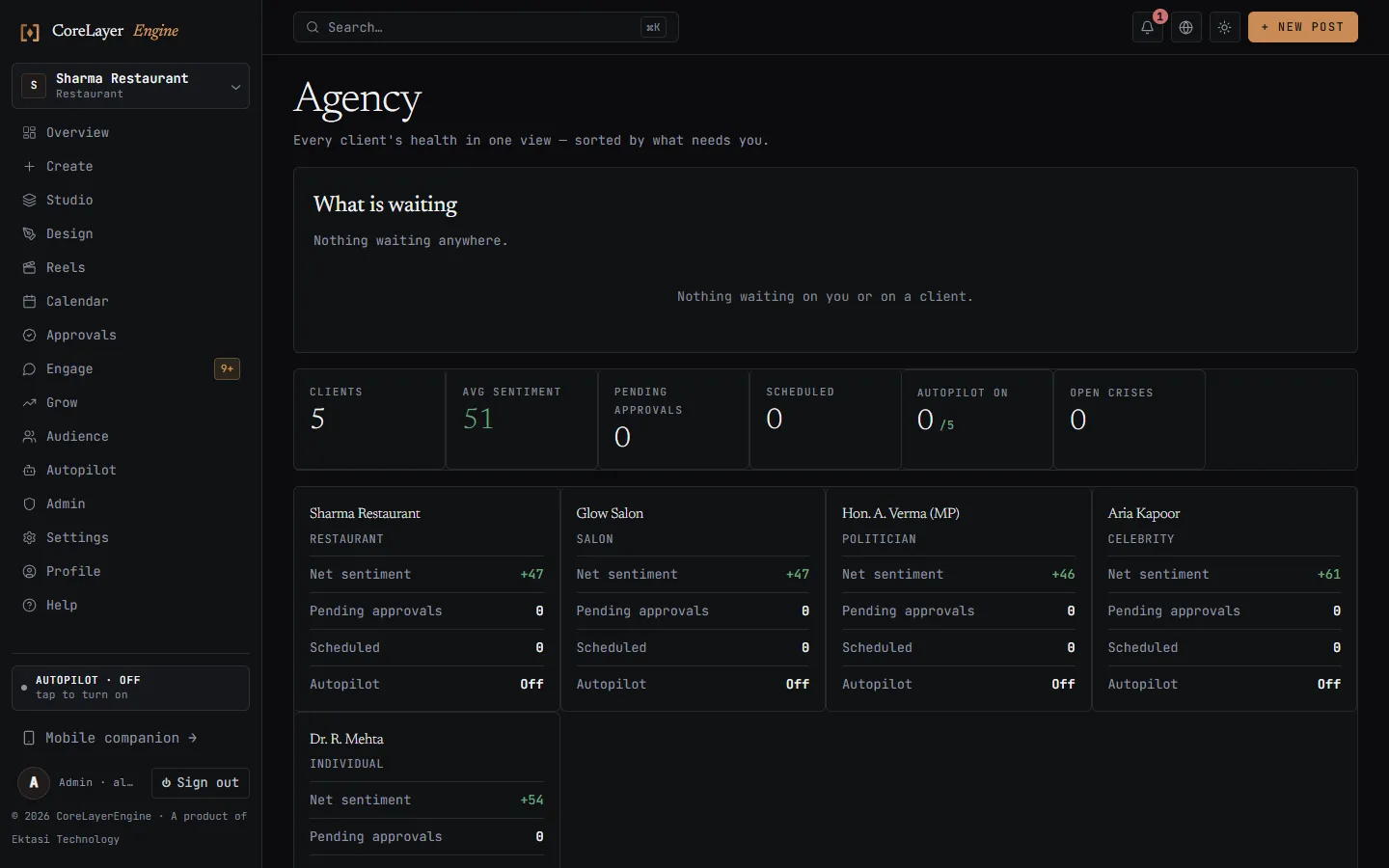Click the Open Crises stat tile
The width and height of the screenshot is (1389, 868).
(1130, 420)
